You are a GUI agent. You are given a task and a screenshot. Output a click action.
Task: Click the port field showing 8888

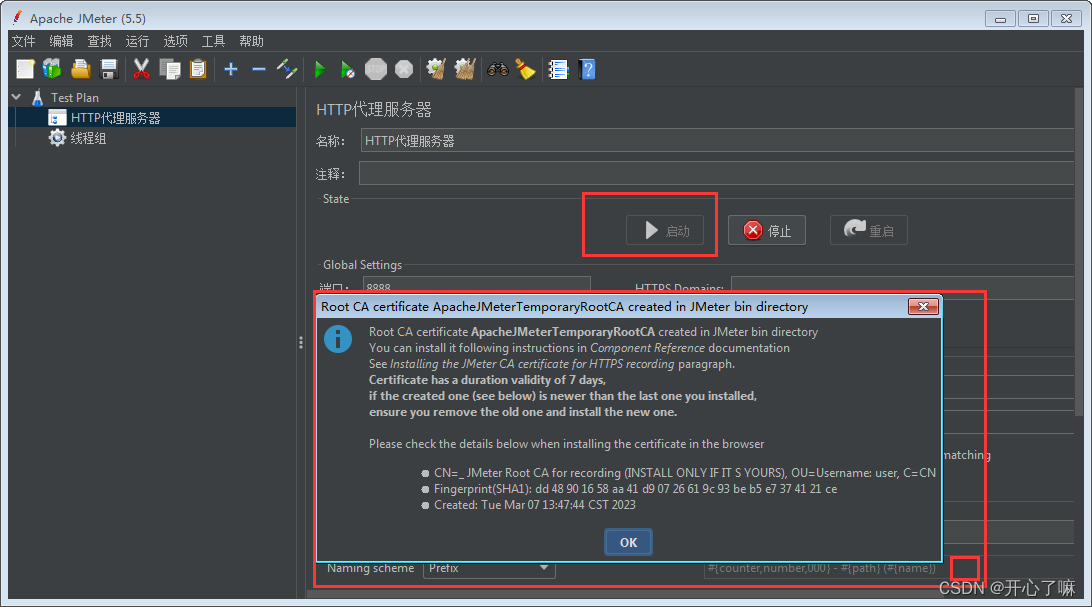click(x=476, y=285)
